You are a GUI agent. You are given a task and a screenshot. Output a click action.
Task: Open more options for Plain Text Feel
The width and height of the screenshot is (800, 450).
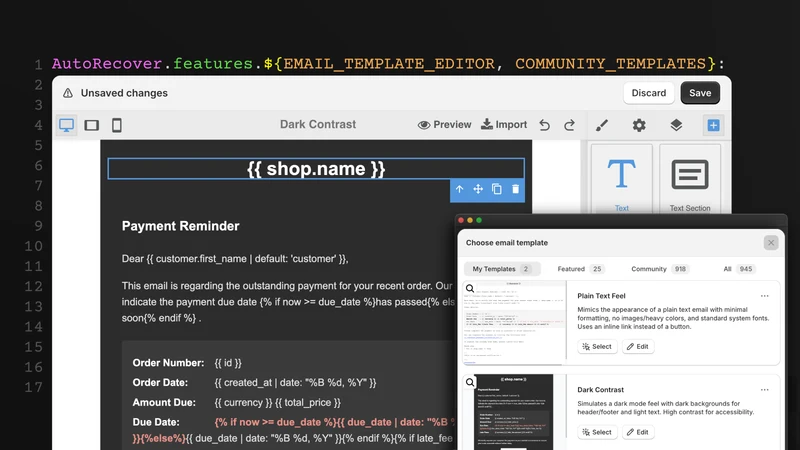click(764, 296)
